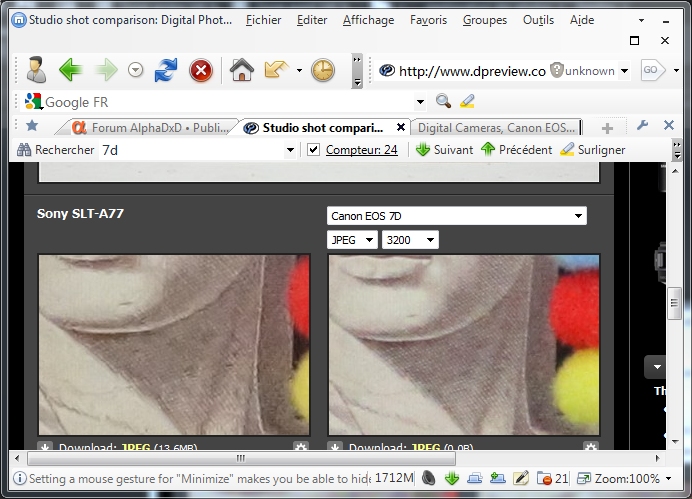Open the Favoris menu
This screenshot has height=499, width=692.
(428, 20)
